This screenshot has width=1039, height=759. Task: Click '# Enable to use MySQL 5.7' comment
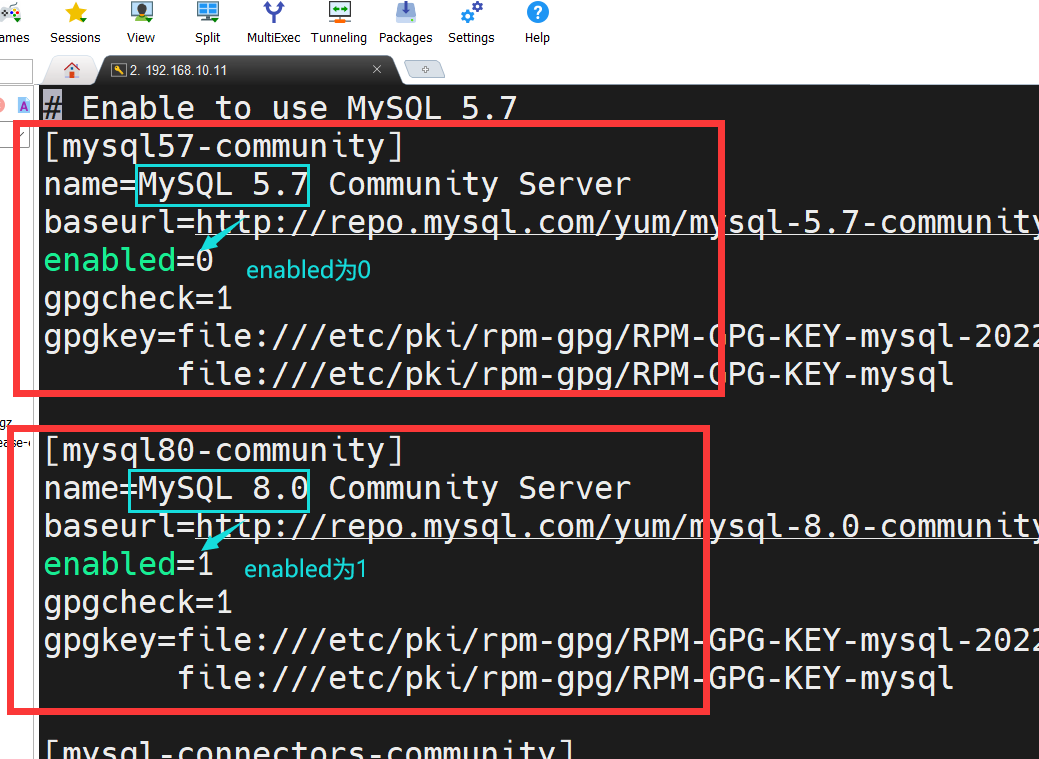(280, 107)
